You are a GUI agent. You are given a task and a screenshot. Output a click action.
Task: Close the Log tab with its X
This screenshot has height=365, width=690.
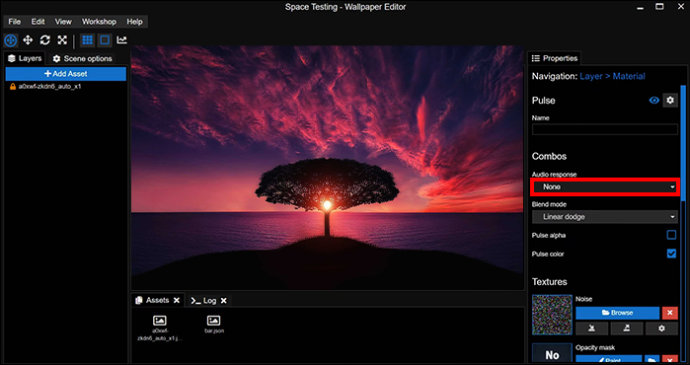coord(224,301)
